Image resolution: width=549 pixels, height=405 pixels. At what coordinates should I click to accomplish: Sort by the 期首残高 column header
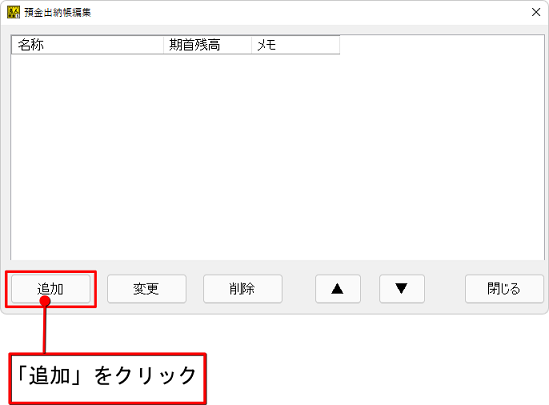point(207,45)
